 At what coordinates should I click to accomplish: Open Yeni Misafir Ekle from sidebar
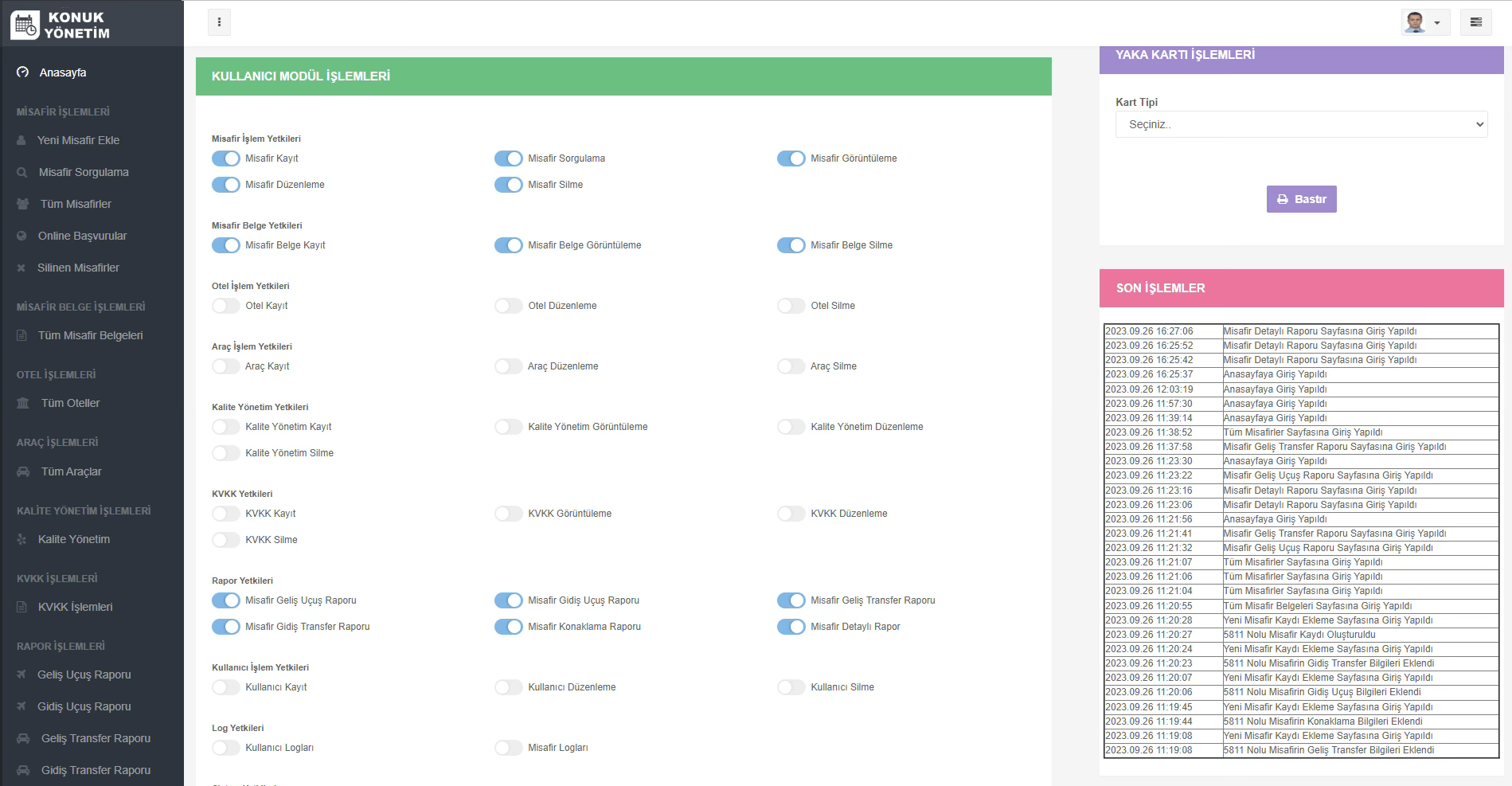(x=78, y=140)
